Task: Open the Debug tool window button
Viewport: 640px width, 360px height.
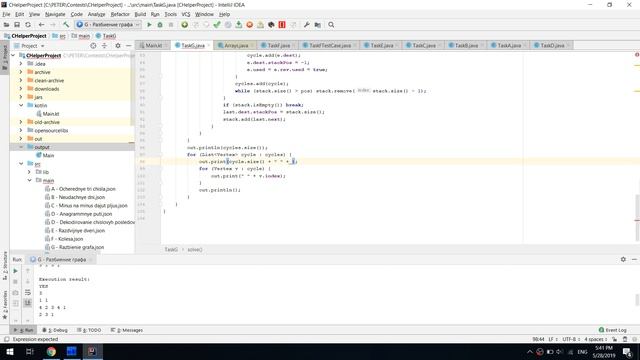Action: [55, 330]
